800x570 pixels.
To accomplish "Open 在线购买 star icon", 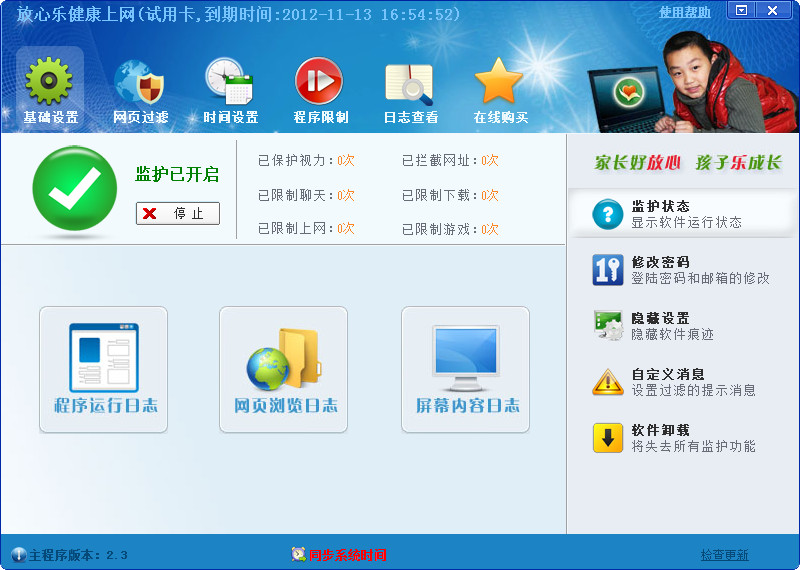I will tap(498, 81).
